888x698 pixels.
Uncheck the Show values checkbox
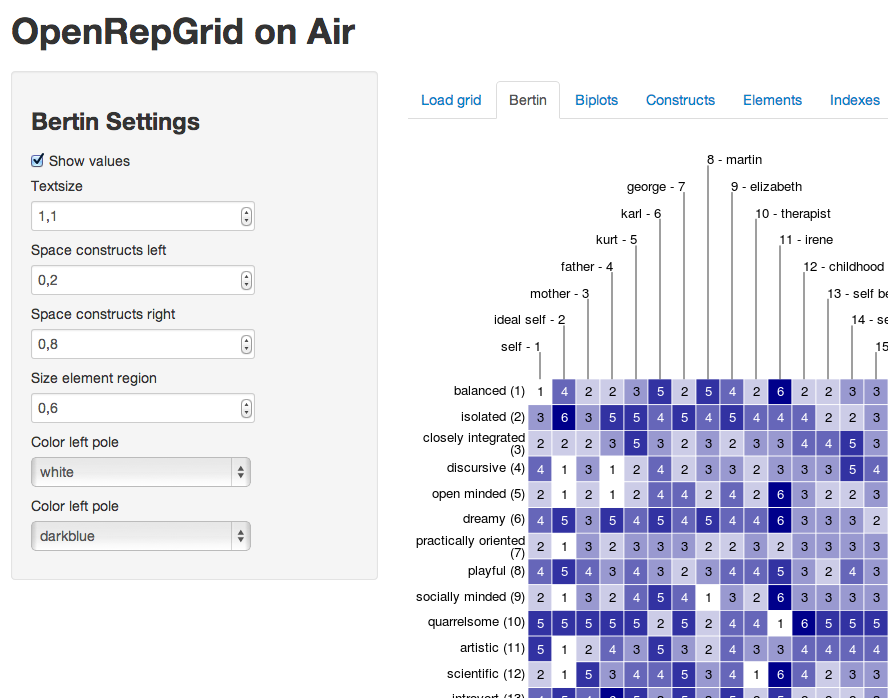coord(37,161)
